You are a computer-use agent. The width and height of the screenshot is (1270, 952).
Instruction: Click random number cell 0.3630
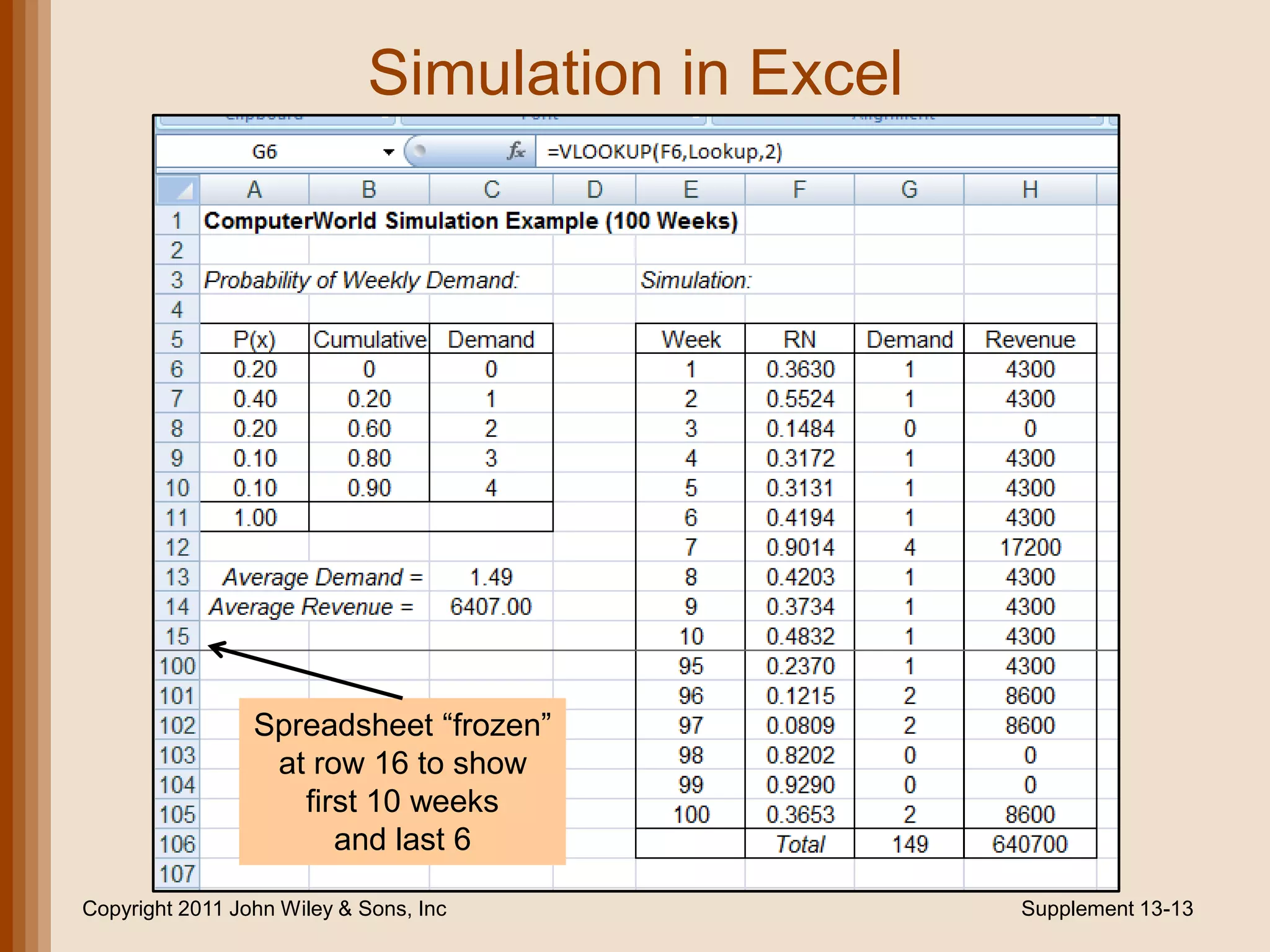point(800,369)
